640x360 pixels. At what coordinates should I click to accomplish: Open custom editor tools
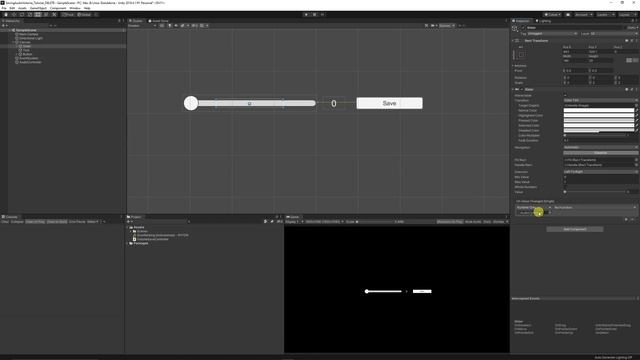click(x=54, y=15)
